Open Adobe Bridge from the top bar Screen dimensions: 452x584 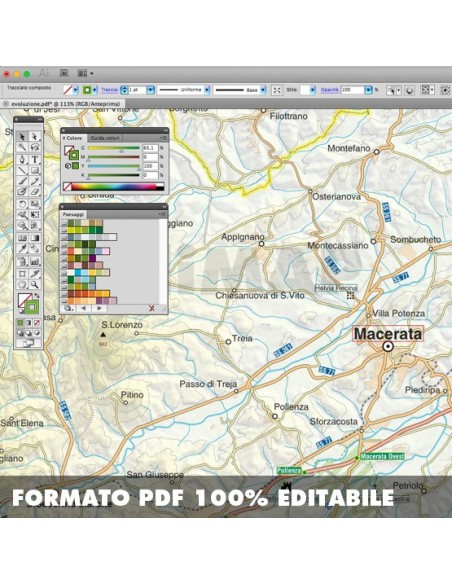pyautogui.click(x=64, y=73)
